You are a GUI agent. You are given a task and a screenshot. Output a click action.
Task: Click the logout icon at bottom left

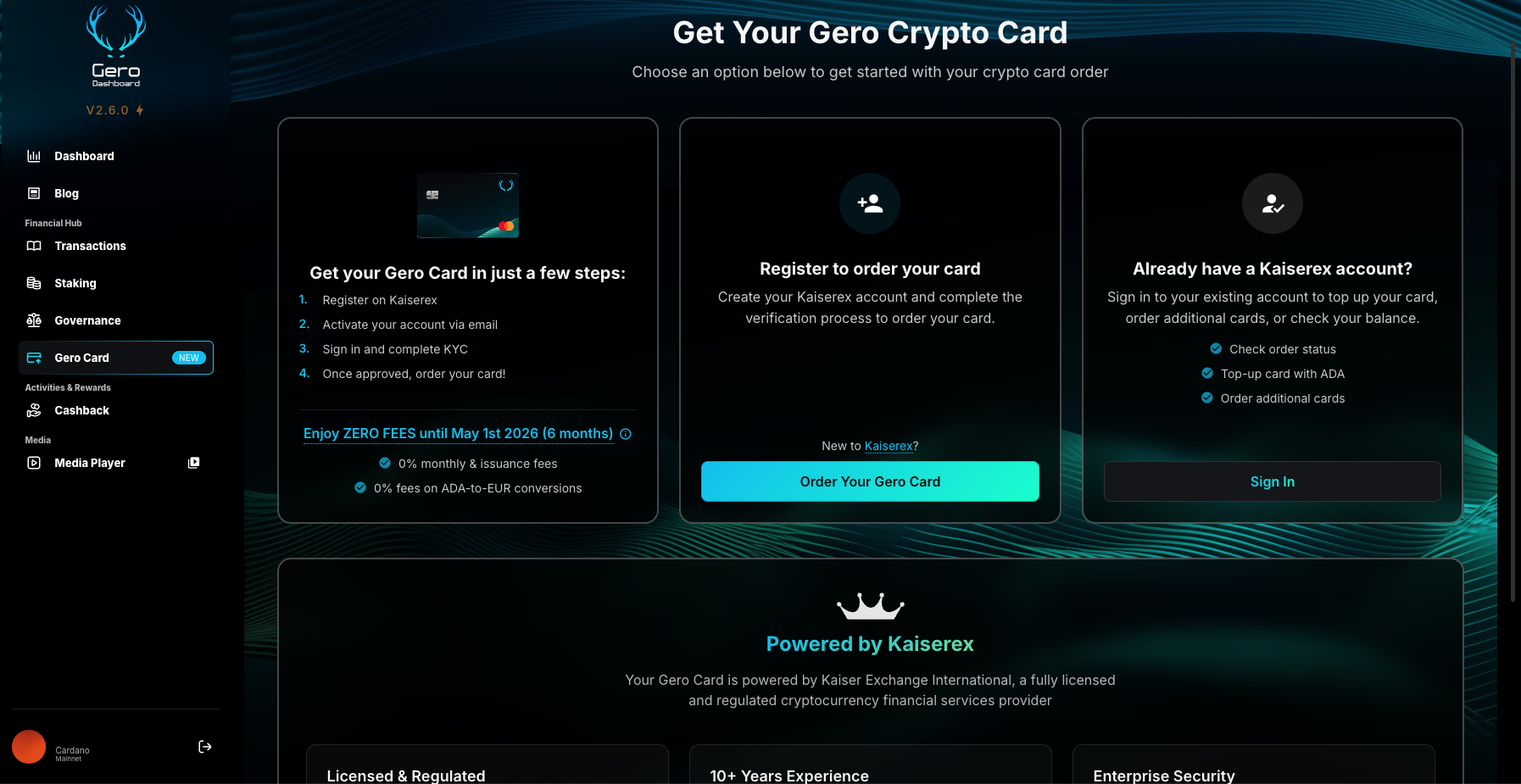click(x=204, y=747)
